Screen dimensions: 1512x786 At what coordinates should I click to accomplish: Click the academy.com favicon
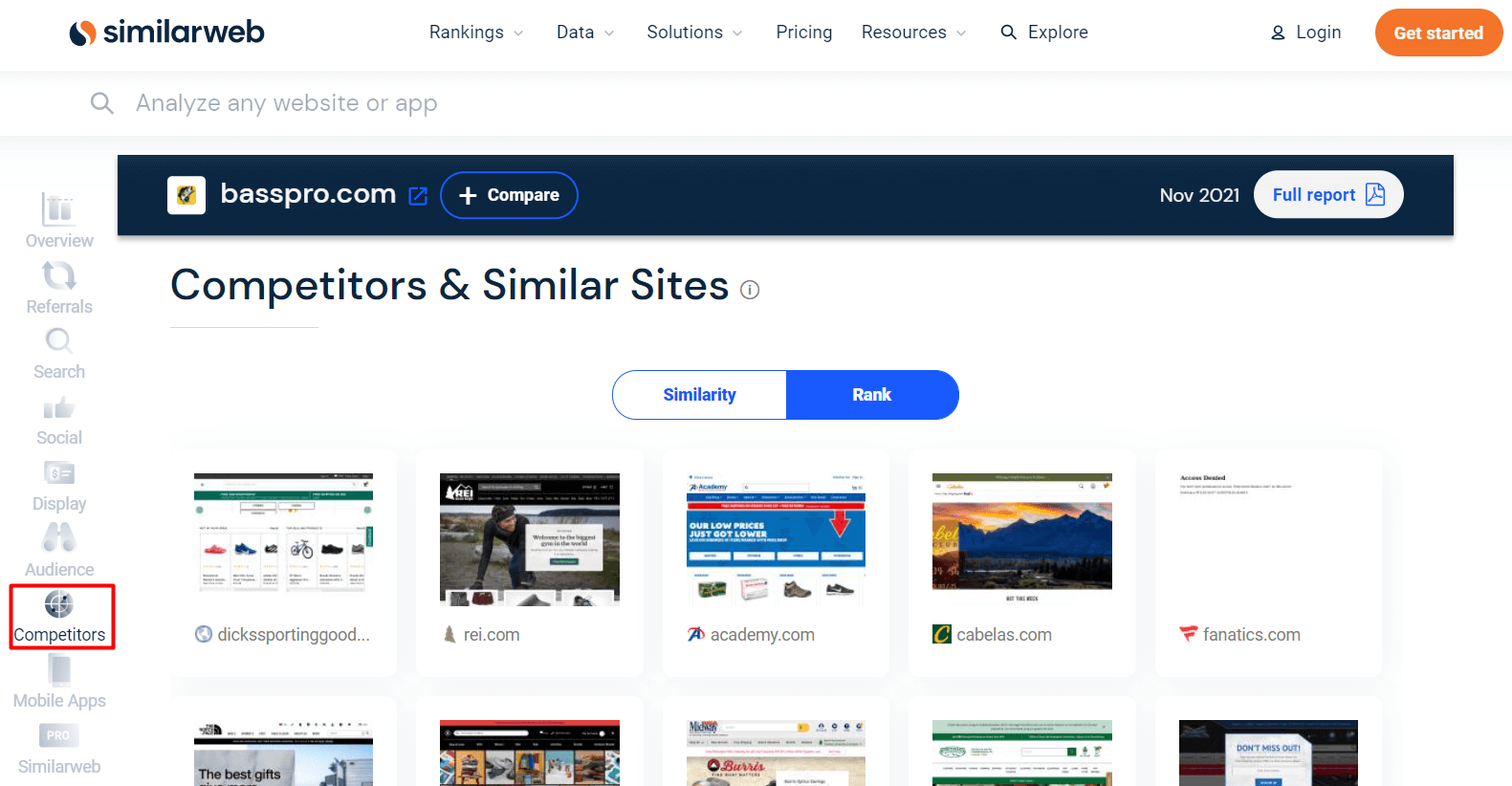tap(696, 634)
